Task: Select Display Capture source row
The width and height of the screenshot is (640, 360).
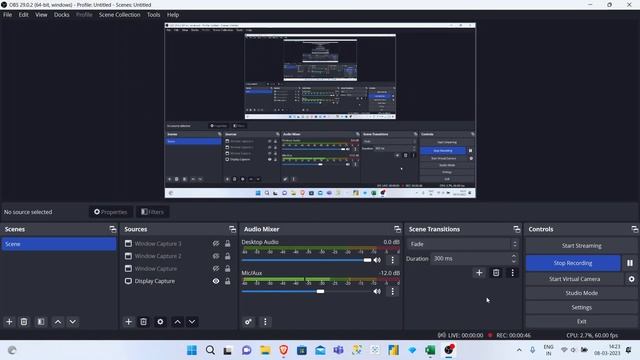Action: [178, 281]
